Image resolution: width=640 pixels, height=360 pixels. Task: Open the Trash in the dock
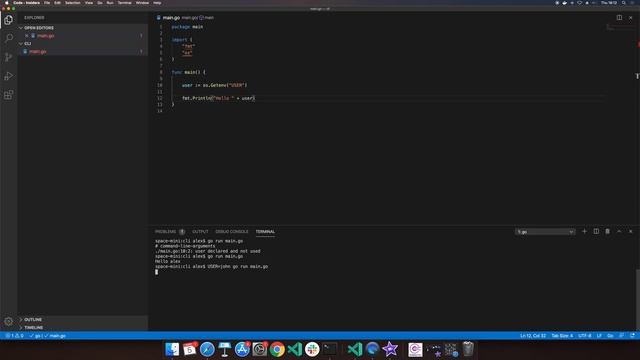pyautogui.click(x=468, y=349)
